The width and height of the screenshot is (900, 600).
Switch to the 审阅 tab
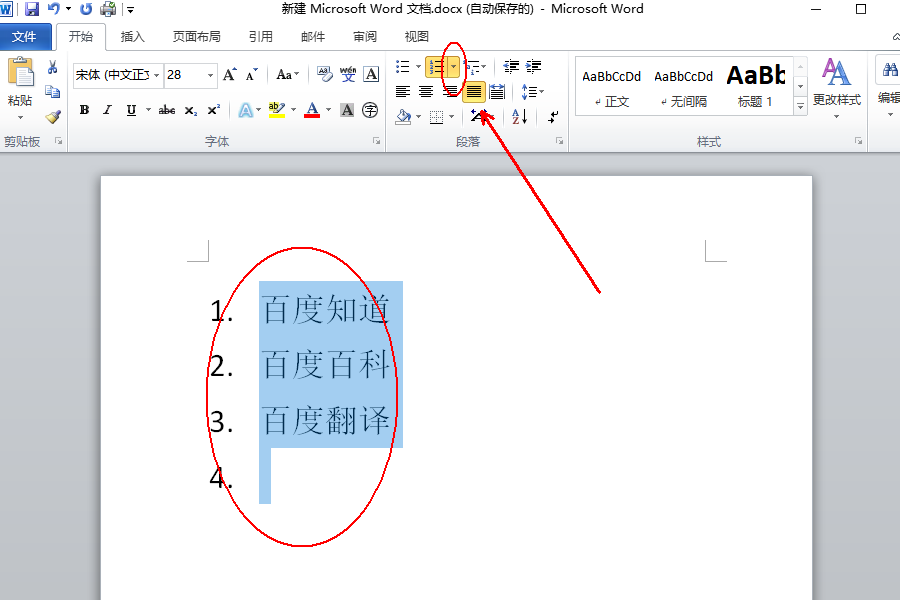click(365, 37)
